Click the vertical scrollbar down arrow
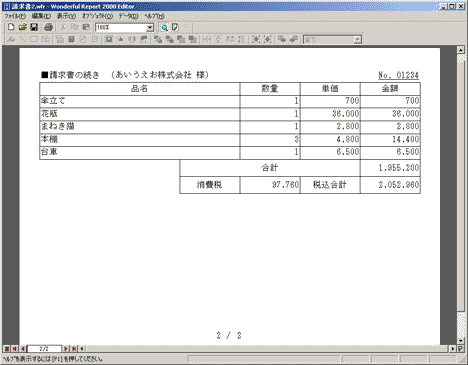This screenshot has width=468, height=365. click(x=461, y=341)
